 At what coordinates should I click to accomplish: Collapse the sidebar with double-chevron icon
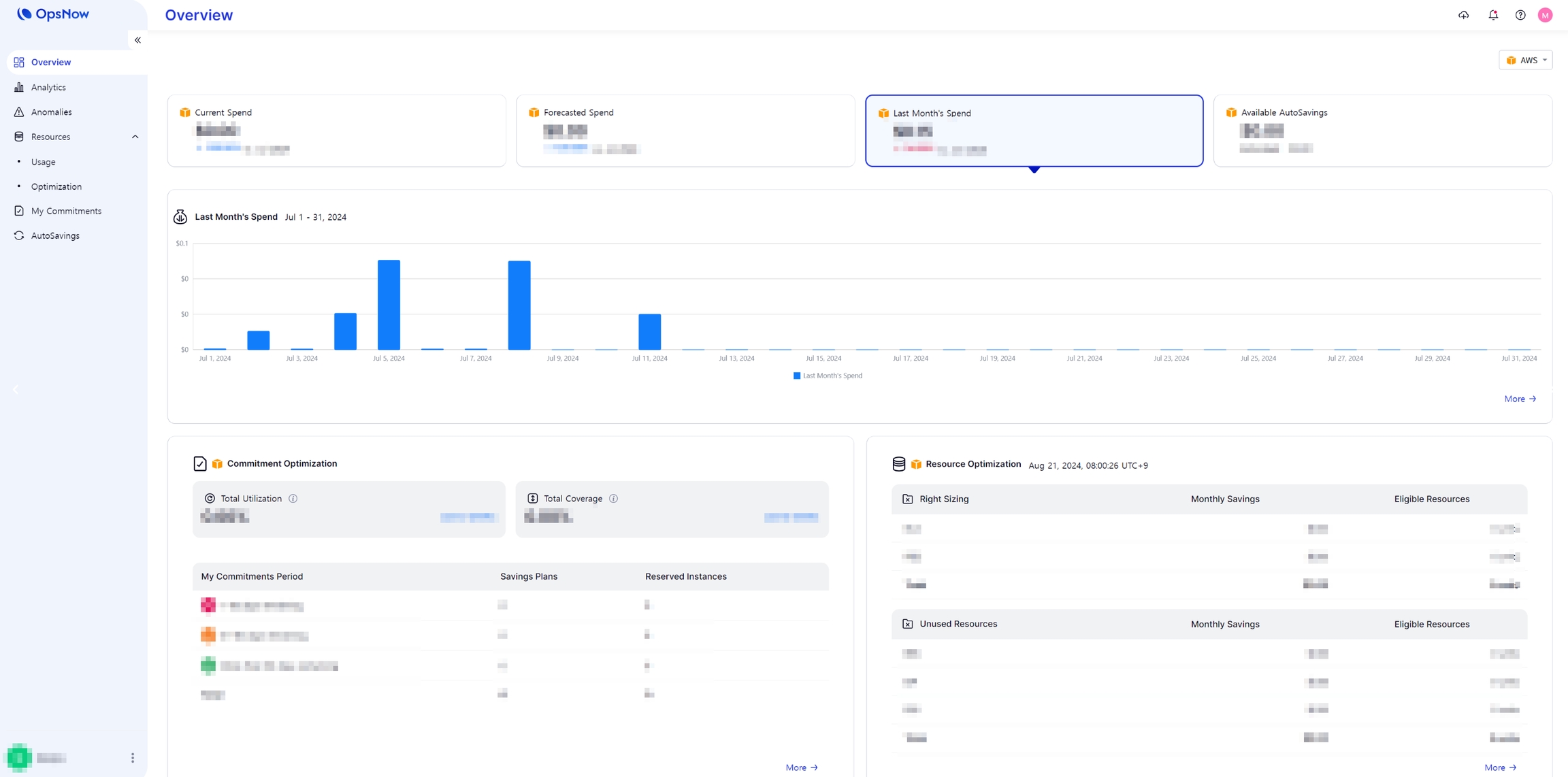pyautogui.click(x=137, y=40)
